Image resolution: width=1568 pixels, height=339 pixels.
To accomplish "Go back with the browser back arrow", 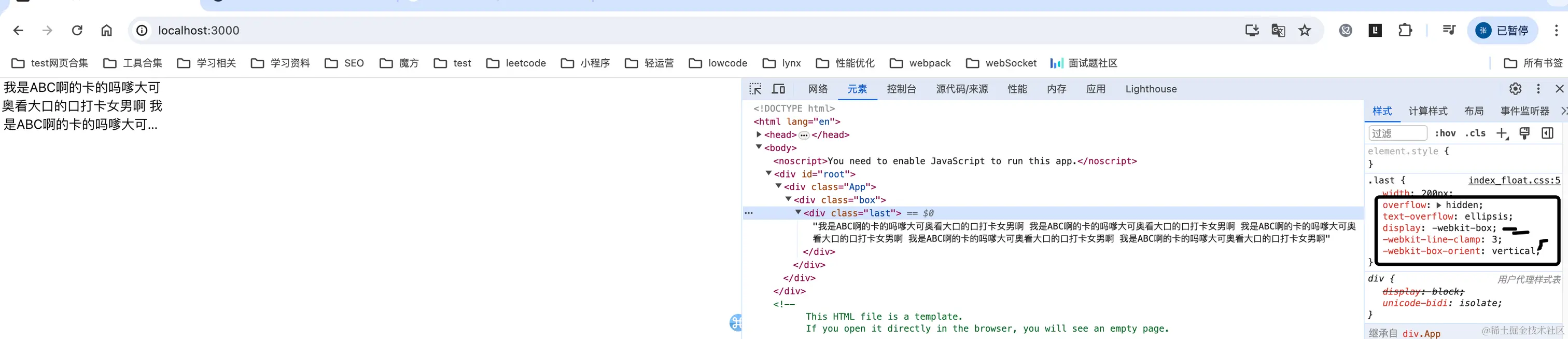I will click(x=18, y=31).
